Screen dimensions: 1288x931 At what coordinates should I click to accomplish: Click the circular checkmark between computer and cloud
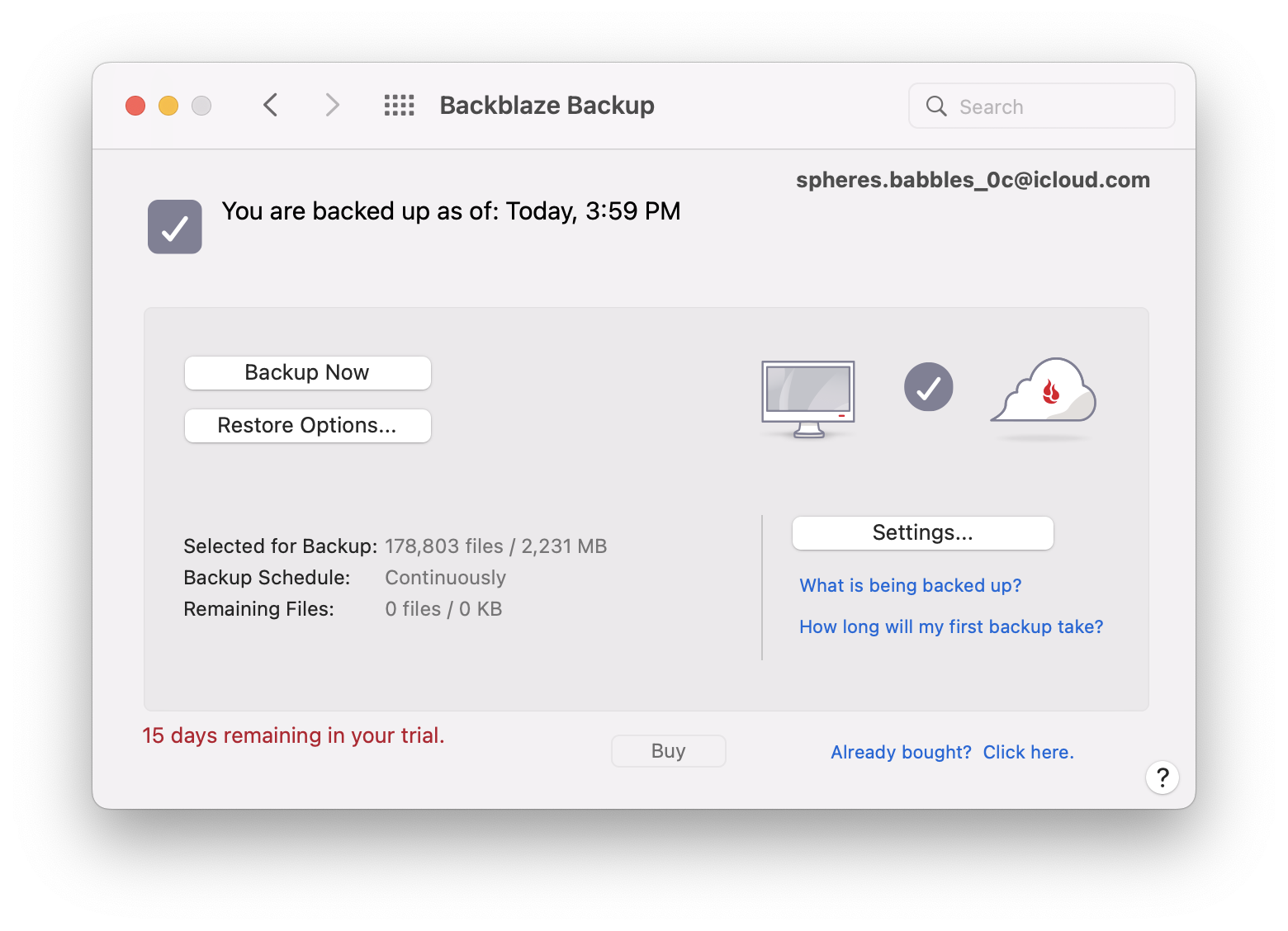click(x=929, y=387)
